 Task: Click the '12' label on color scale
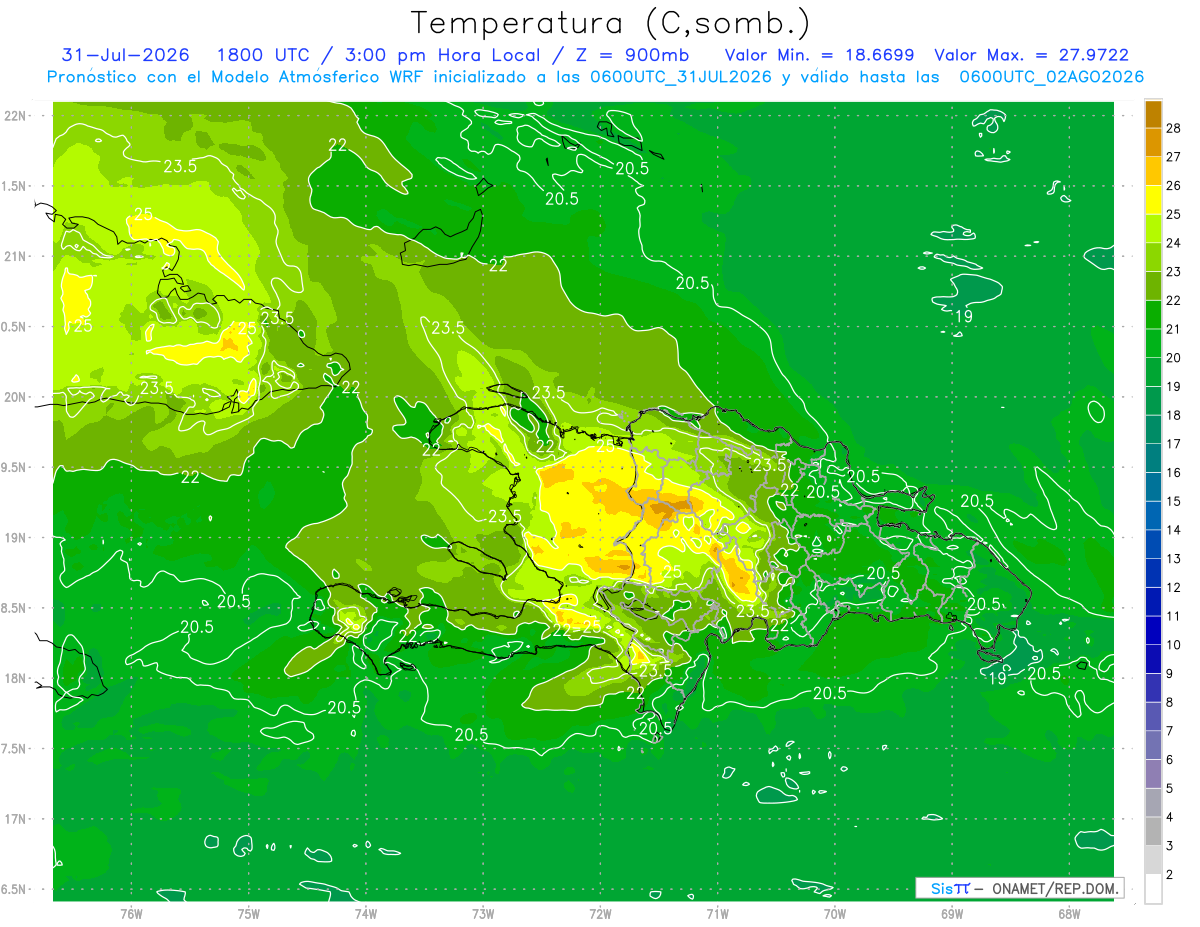click(x=1174, y=587)
